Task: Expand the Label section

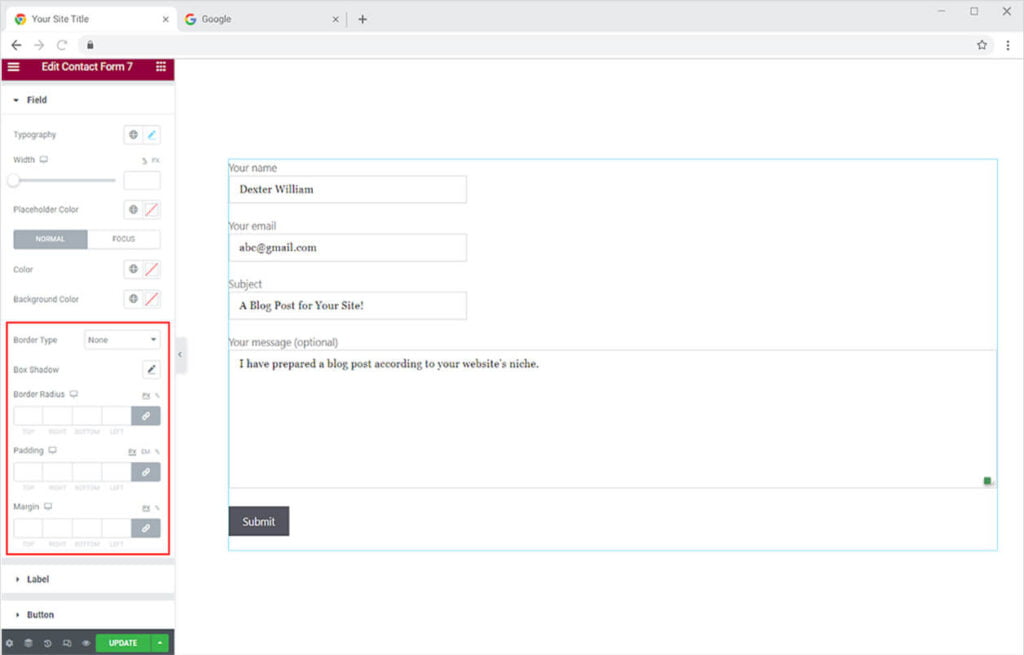Action: (x=37, y=579)
